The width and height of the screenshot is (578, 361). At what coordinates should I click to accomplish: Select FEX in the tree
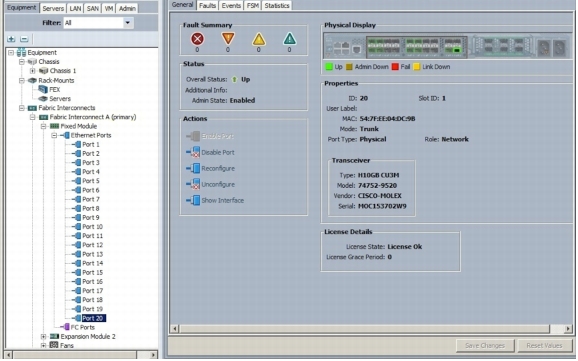point(55,90)
